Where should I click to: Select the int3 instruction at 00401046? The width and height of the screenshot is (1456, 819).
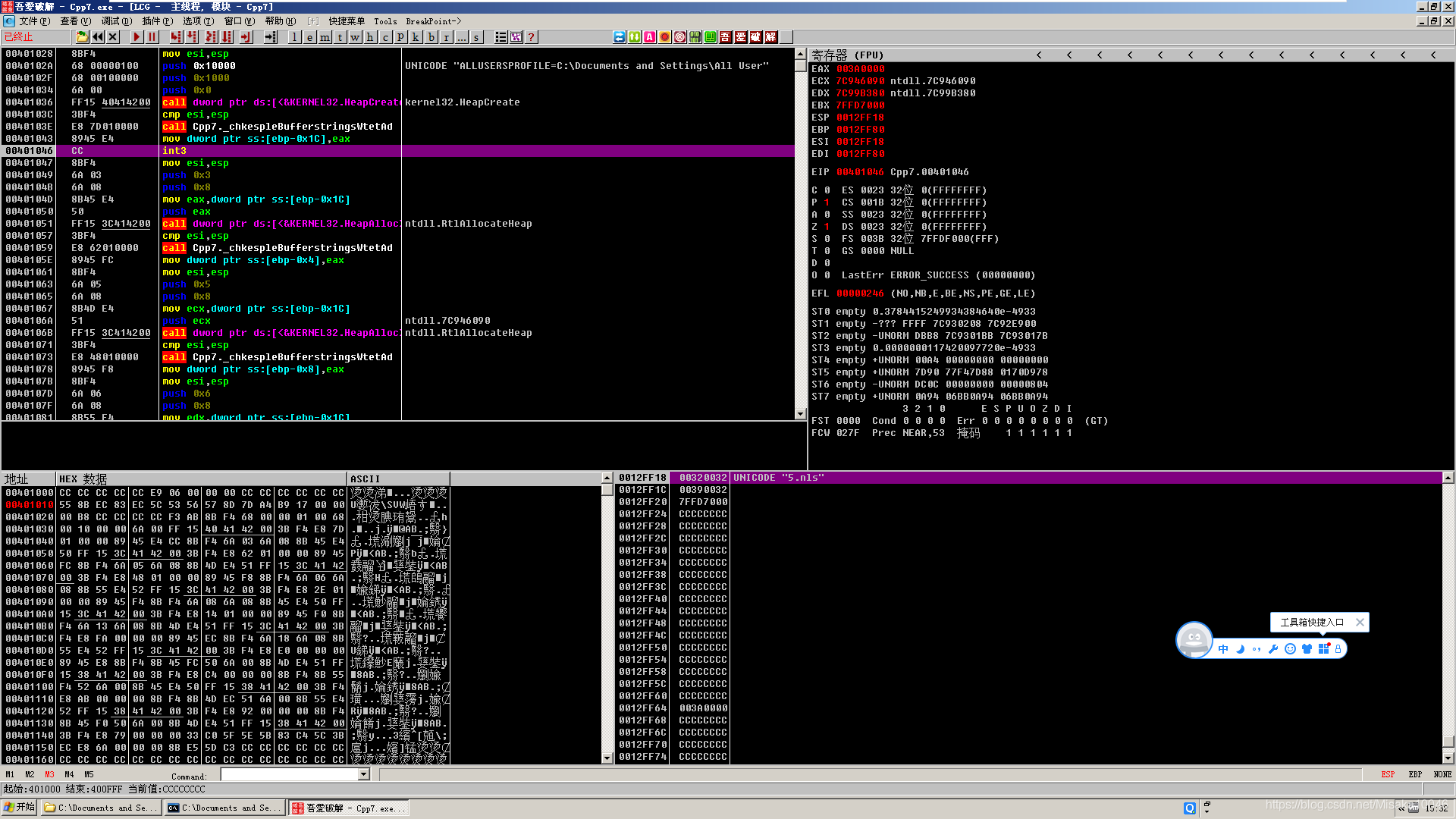[398, 151]
